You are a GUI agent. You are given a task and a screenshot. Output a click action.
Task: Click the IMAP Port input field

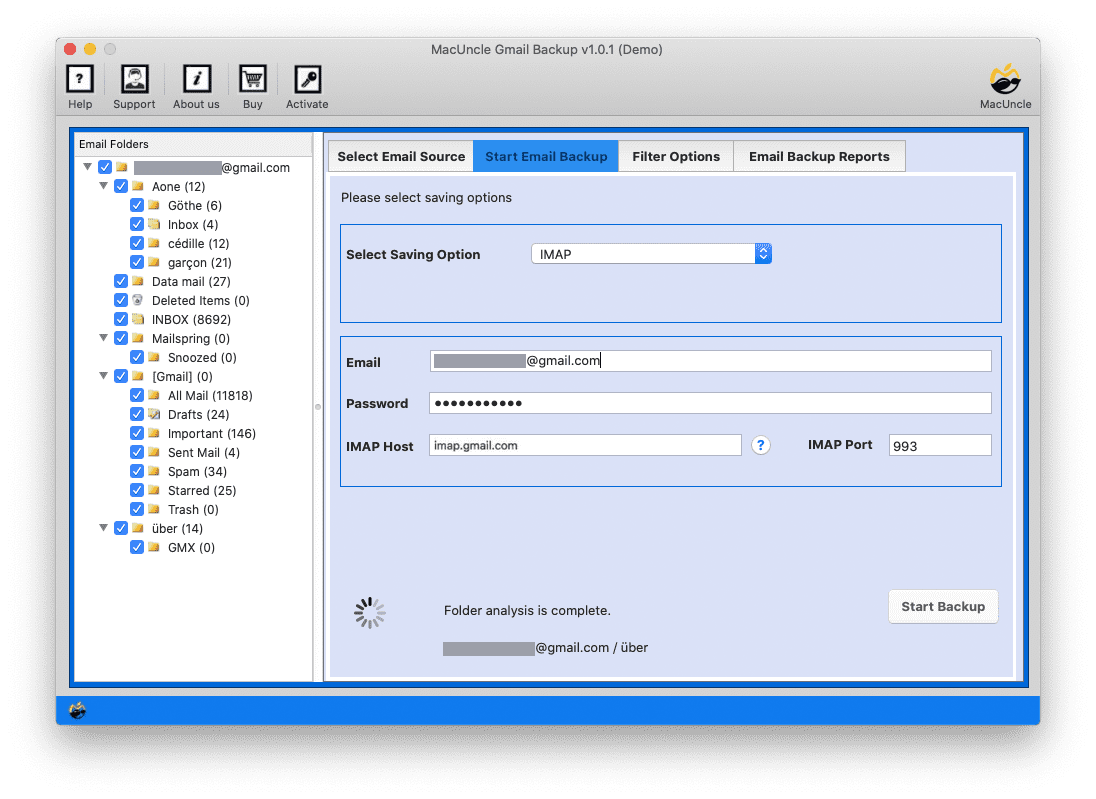tap(940, 444)
